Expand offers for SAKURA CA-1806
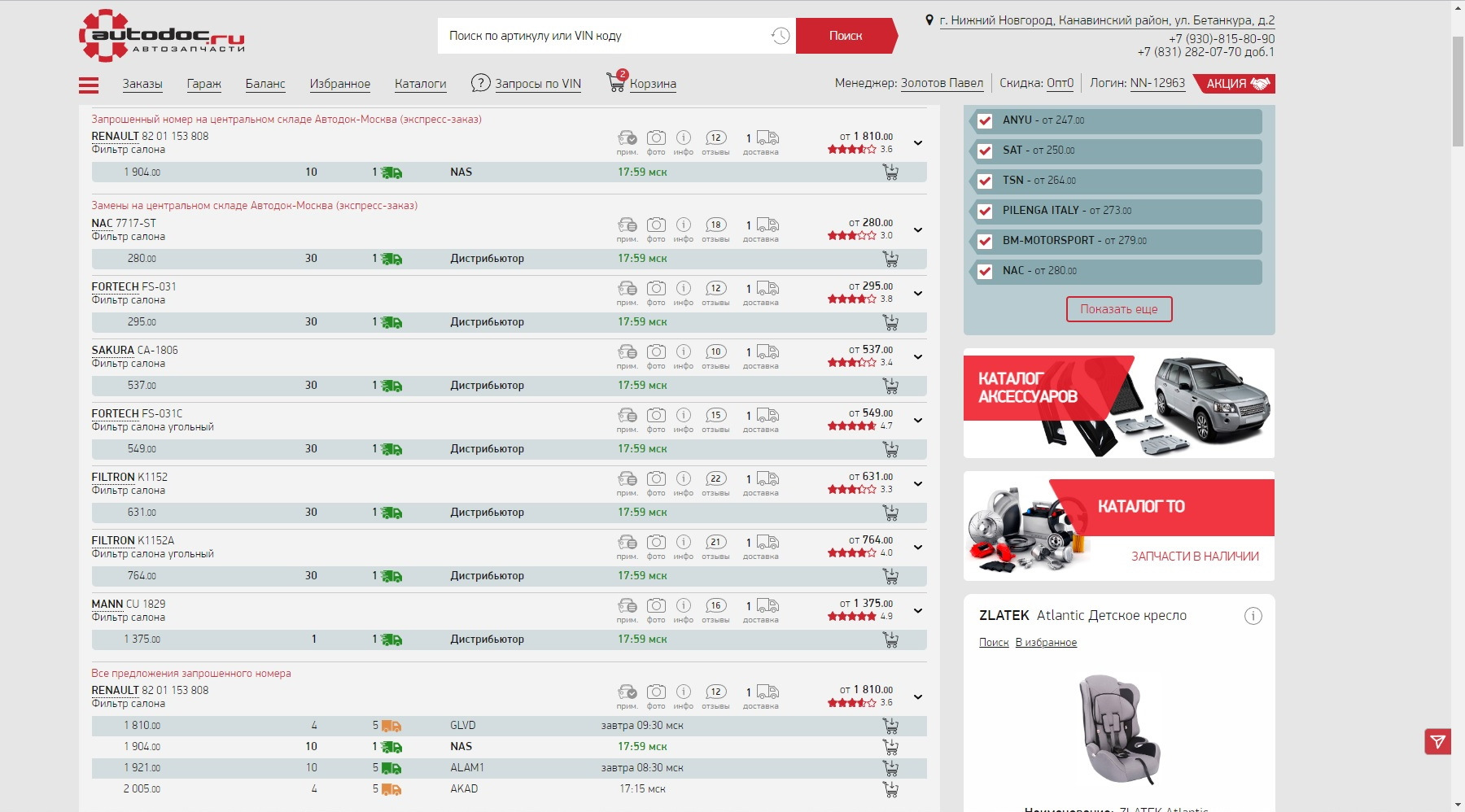The width and height of the screenshot is (1465, 812). 918,357
